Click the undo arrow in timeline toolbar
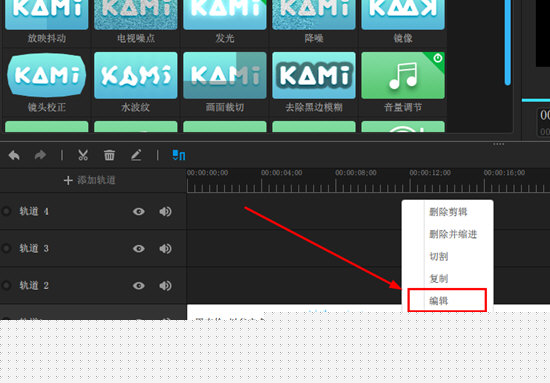Viewport: 550px width, 383px height. tap(14, 155)
